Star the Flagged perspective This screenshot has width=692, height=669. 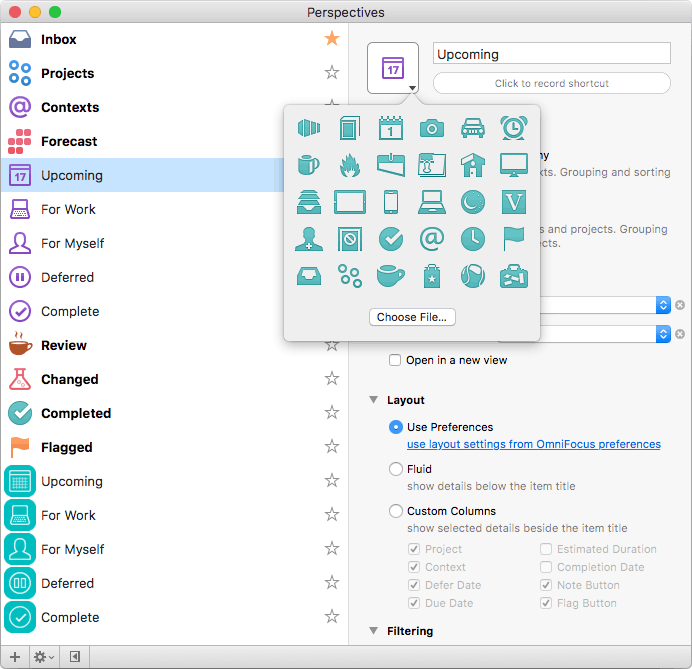[332, 447]
